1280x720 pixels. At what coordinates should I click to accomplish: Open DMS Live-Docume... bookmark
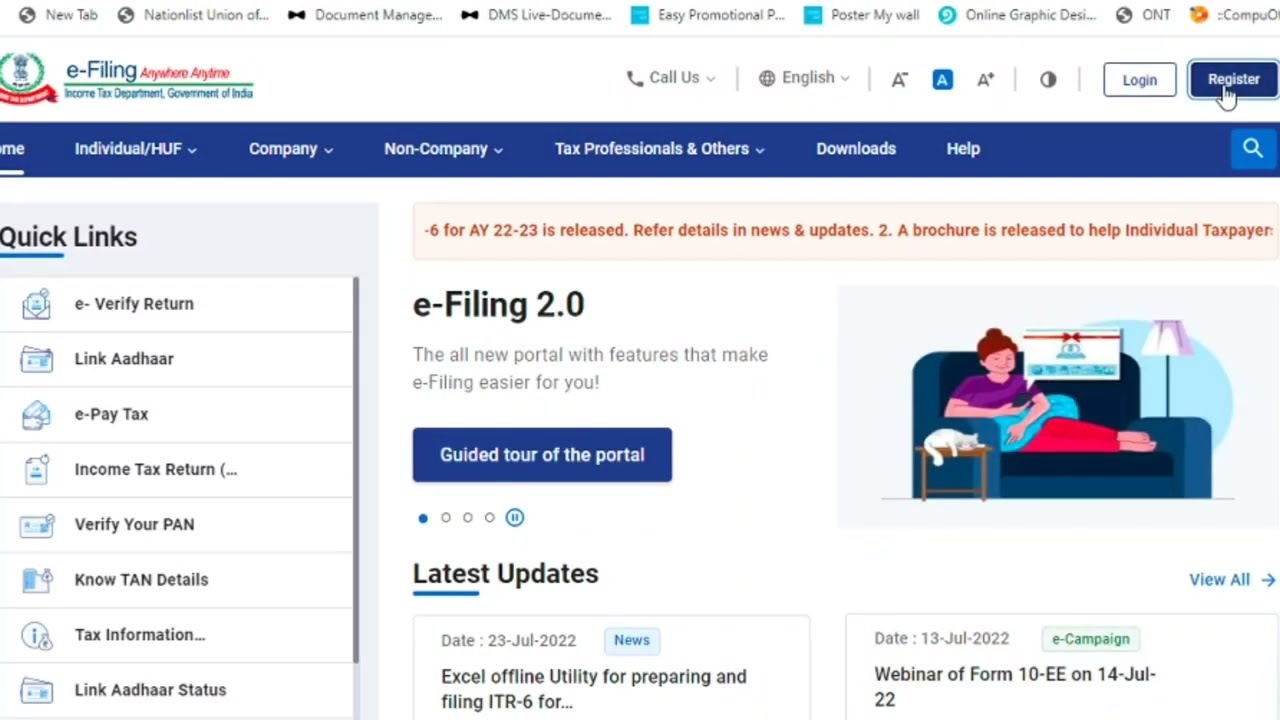tap(536, 15)
